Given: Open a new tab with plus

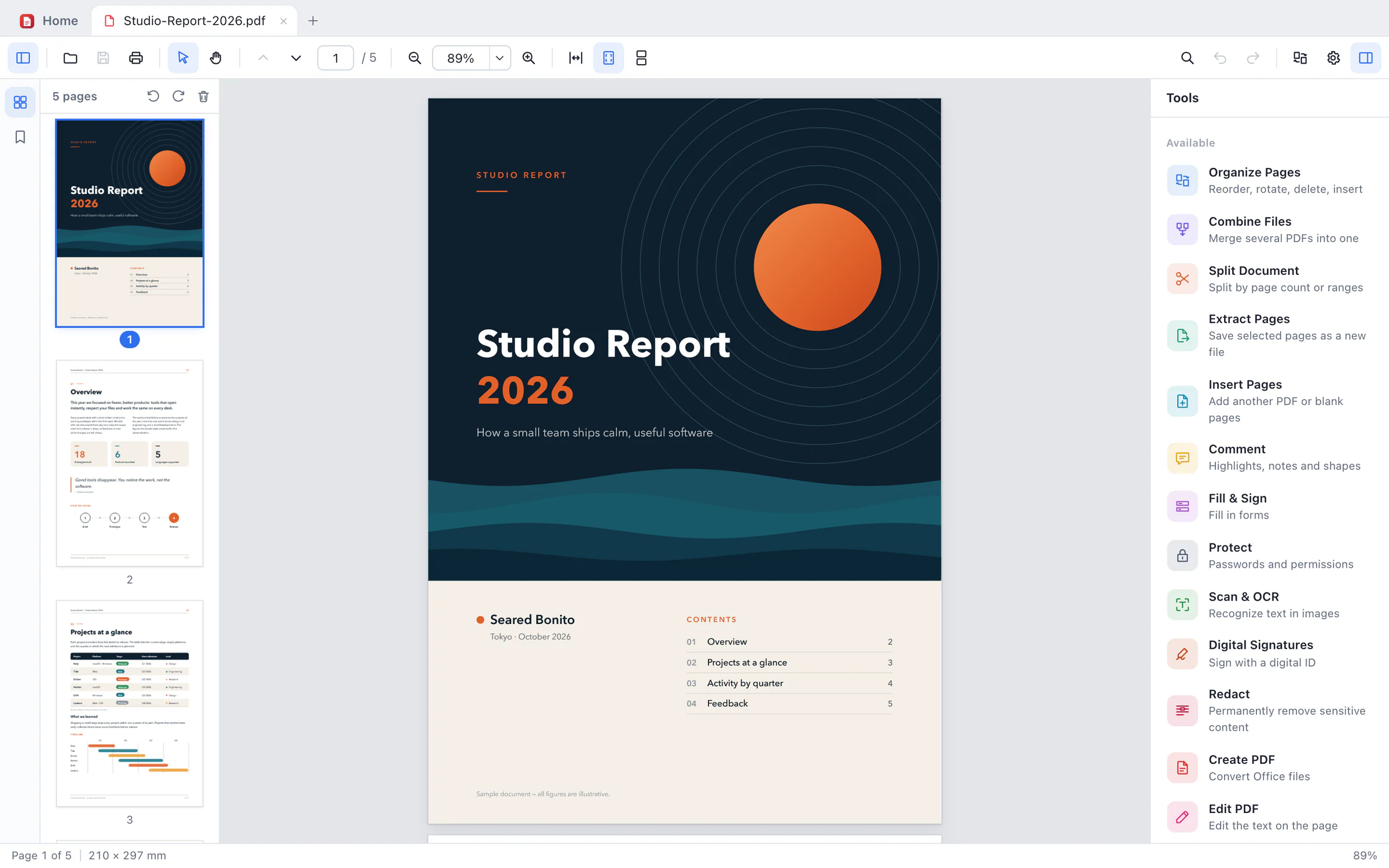Looking at the screenshot, I should point(313,21).
